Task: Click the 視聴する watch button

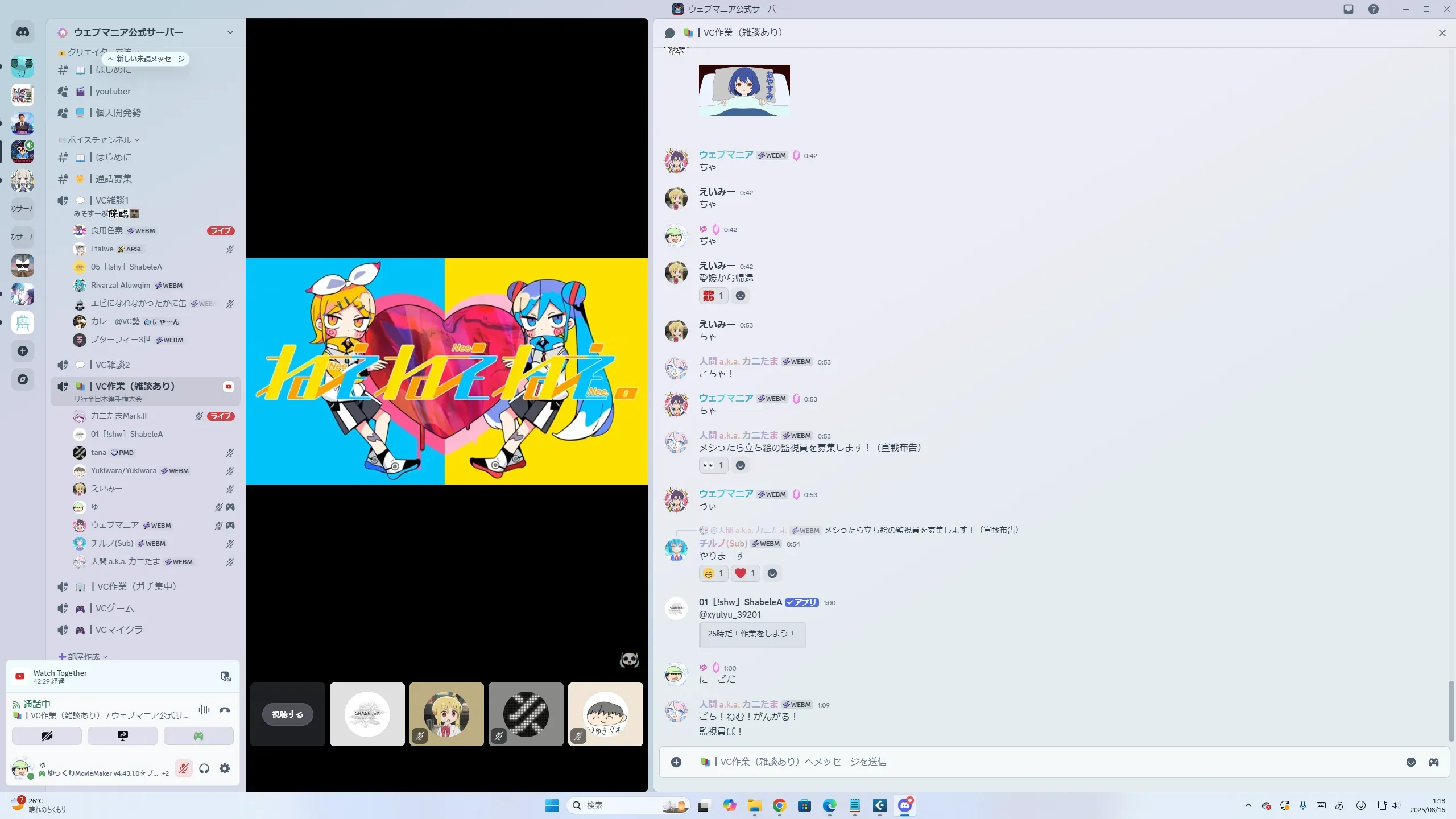Action: 287,714
